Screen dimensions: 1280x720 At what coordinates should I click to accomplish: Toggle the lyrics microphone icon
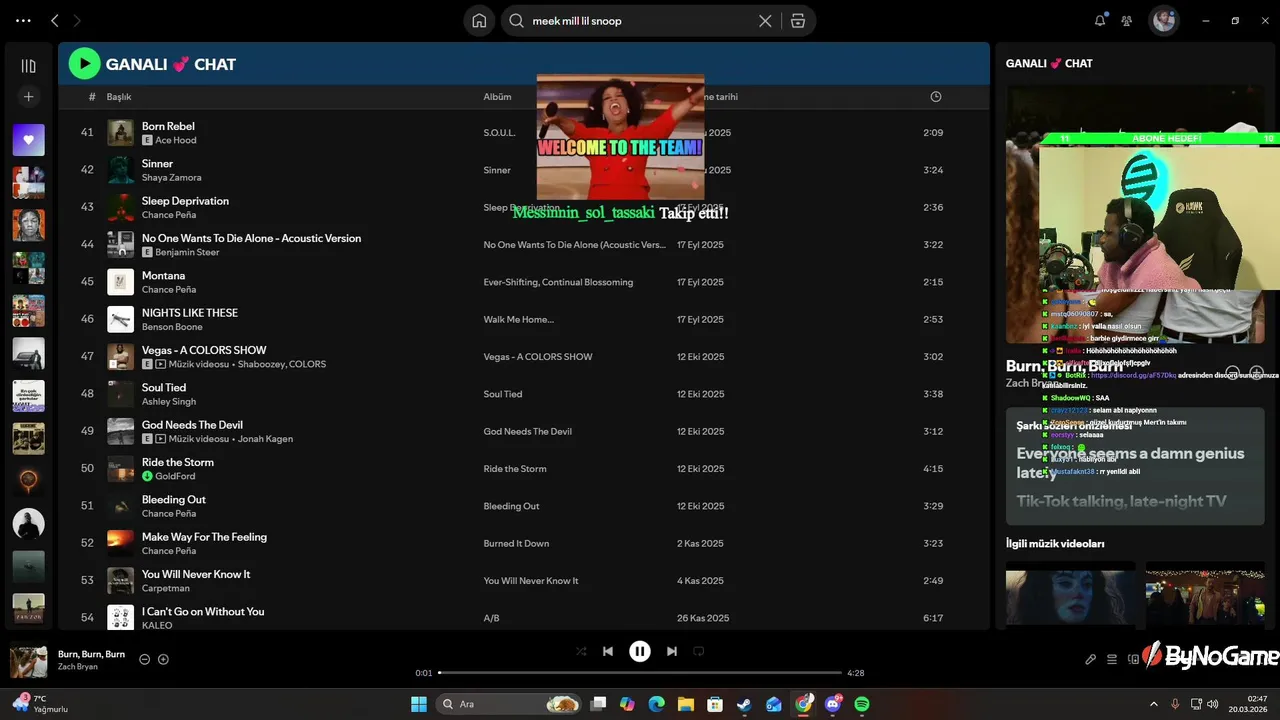1091,659
